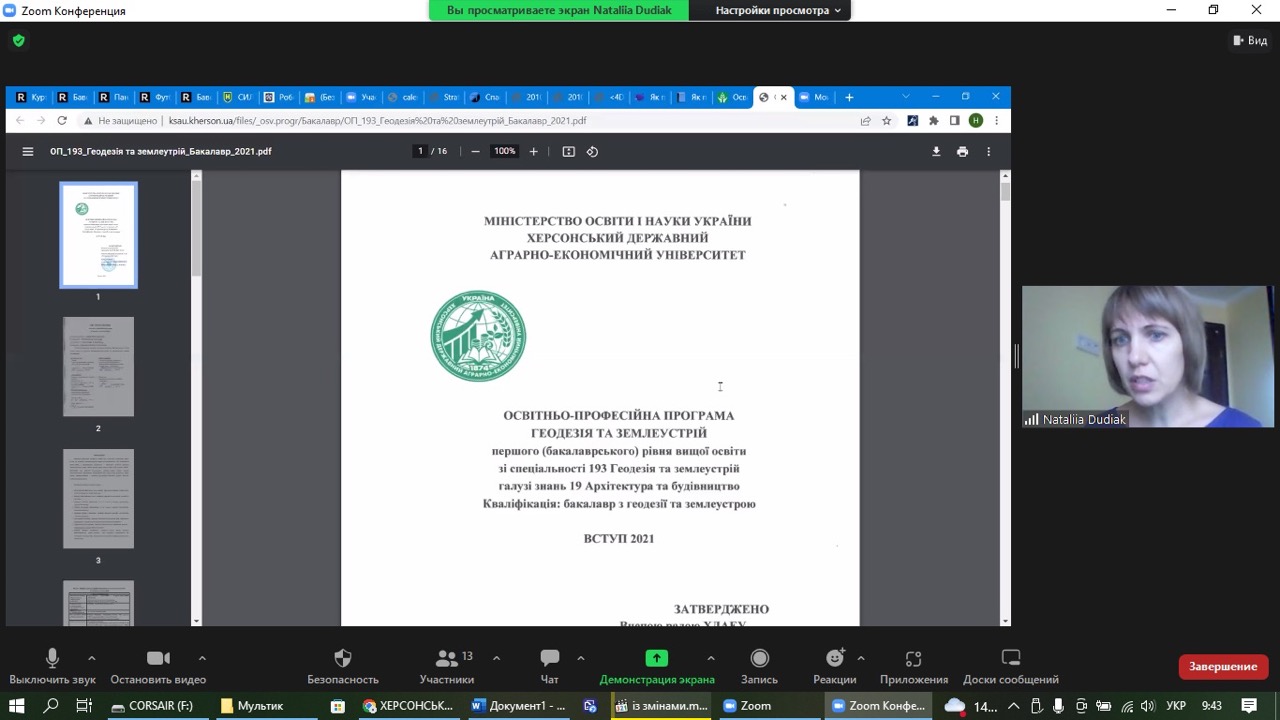Zoom out the PDF with minus
1280x720 pixels.
coord(475,151)
